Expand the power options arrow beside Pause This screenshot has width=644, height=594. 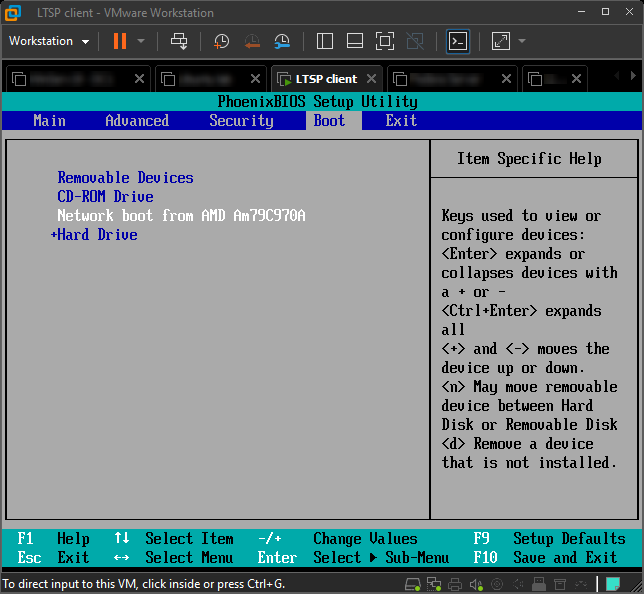[x=141, y=41]
